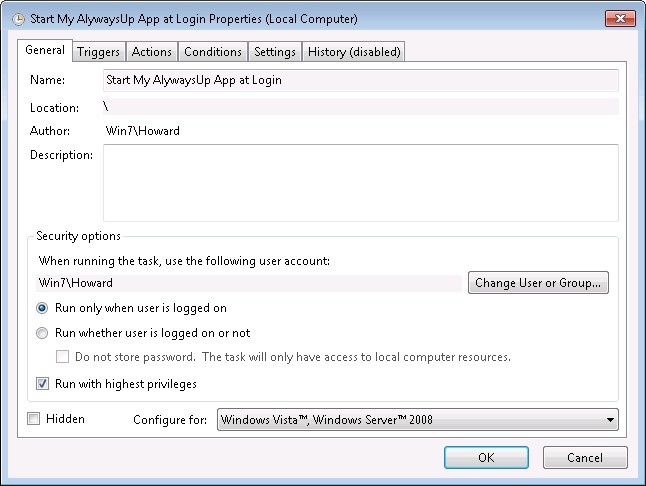Click the Name field
The image size is (646, 486).
[360, 80]
